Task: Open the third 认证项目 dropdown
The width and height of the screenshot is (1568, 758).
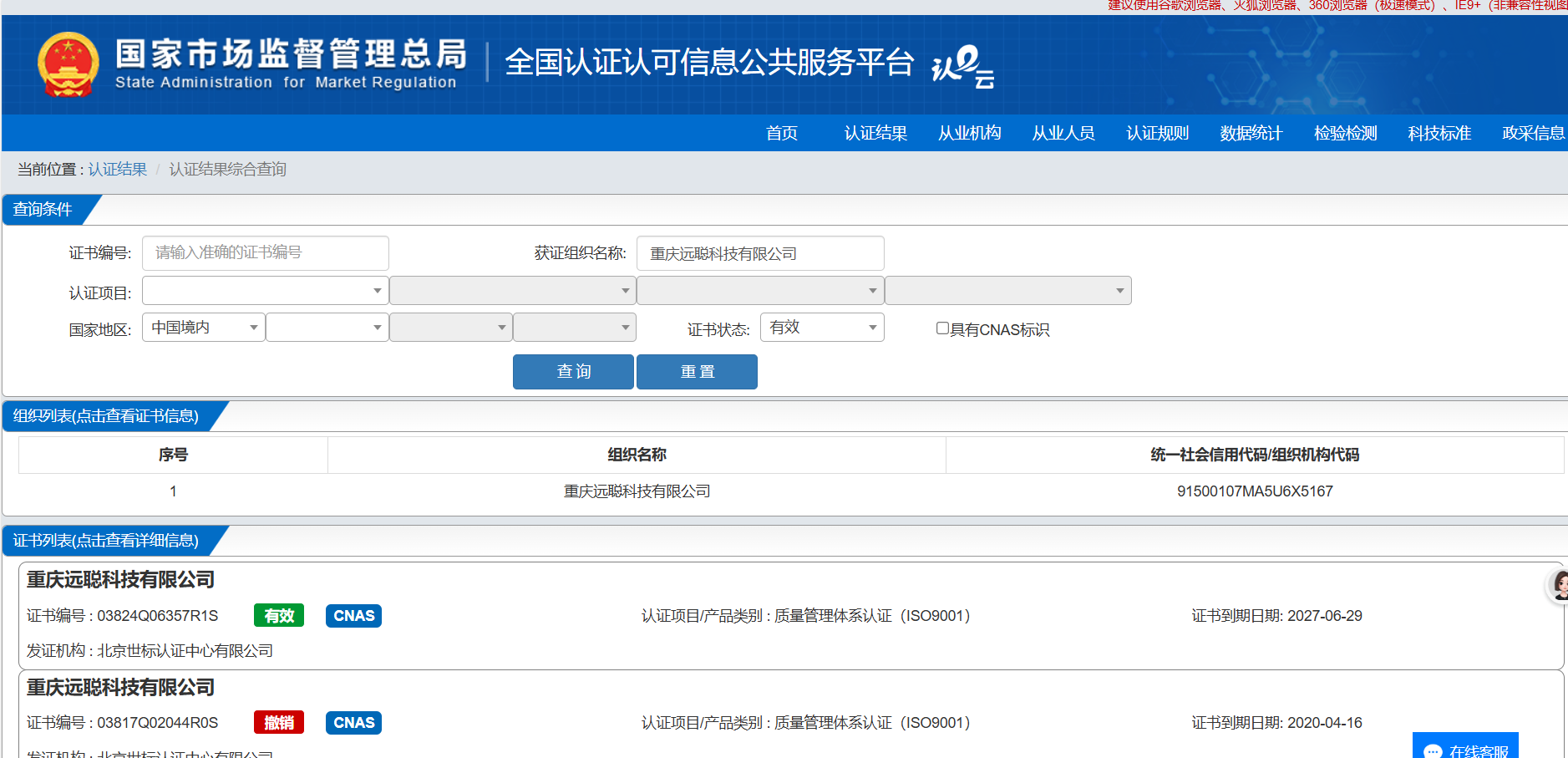Action: pos(760,291)
